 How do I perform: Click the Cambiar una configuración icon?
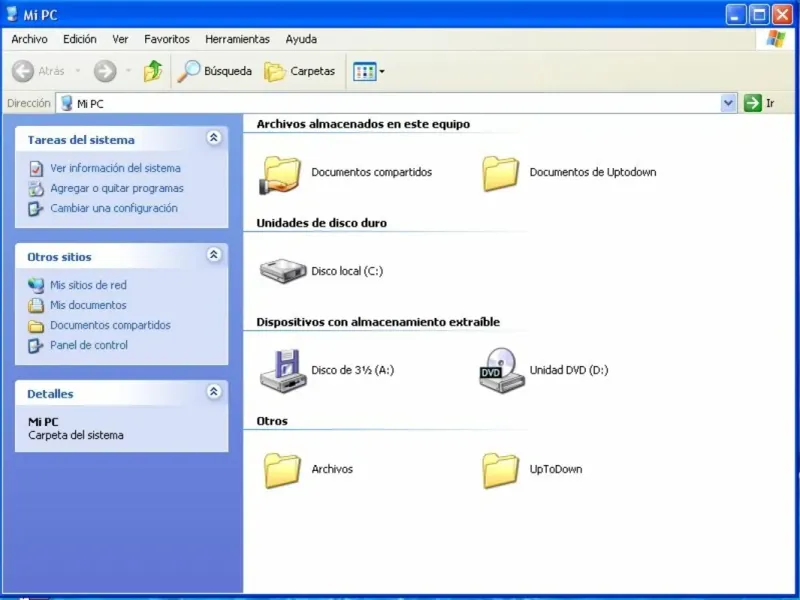click(36, 209)
